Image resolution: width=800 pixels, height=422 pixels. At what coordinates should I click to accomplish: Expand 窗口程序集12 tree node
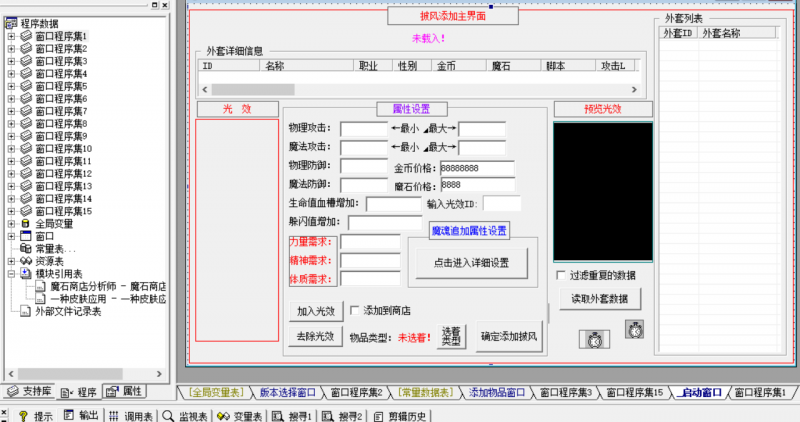point(11,173)
